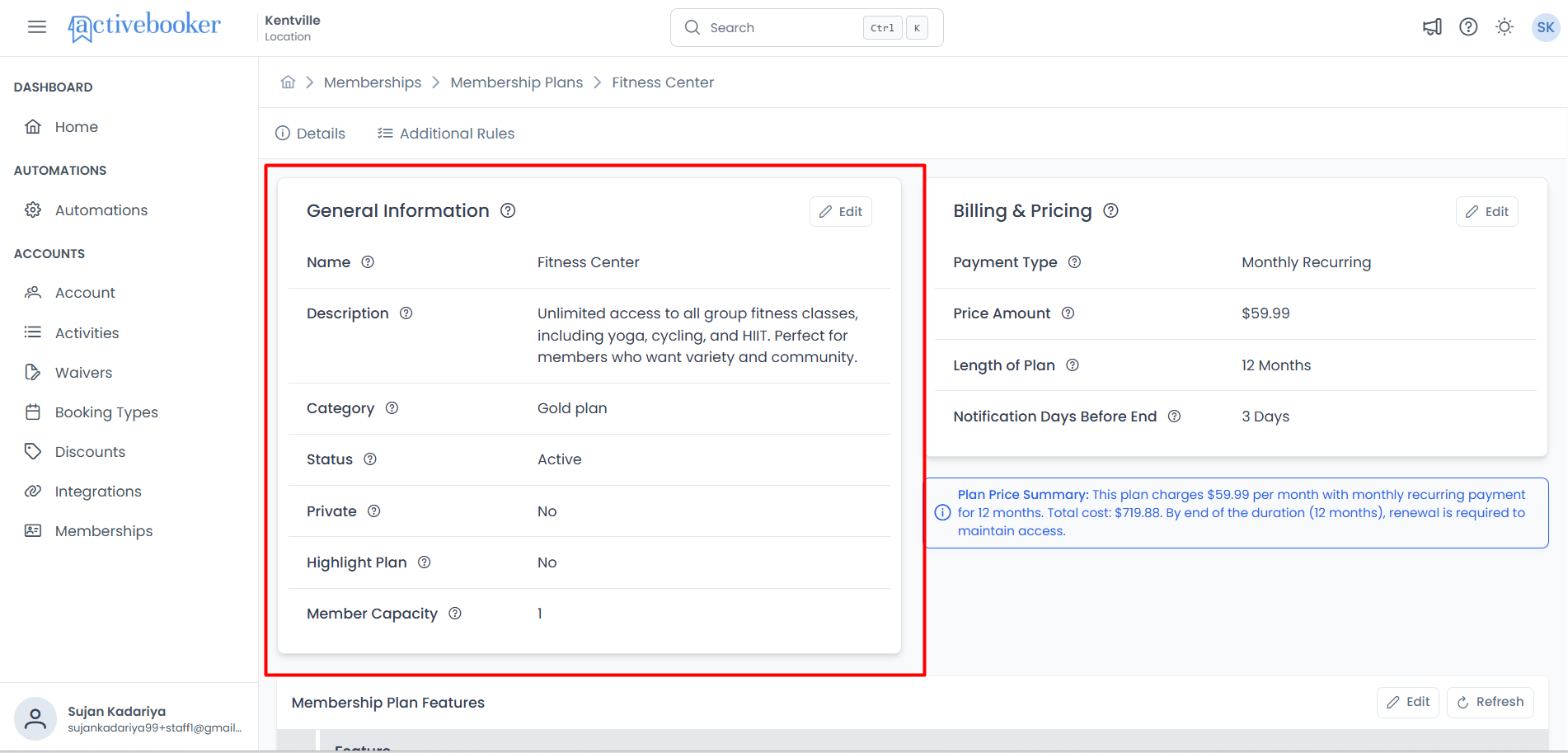Viewport: 1568px width, 753px height.
Task: Switch to the Details tab
Action: [x=310, y=134]
